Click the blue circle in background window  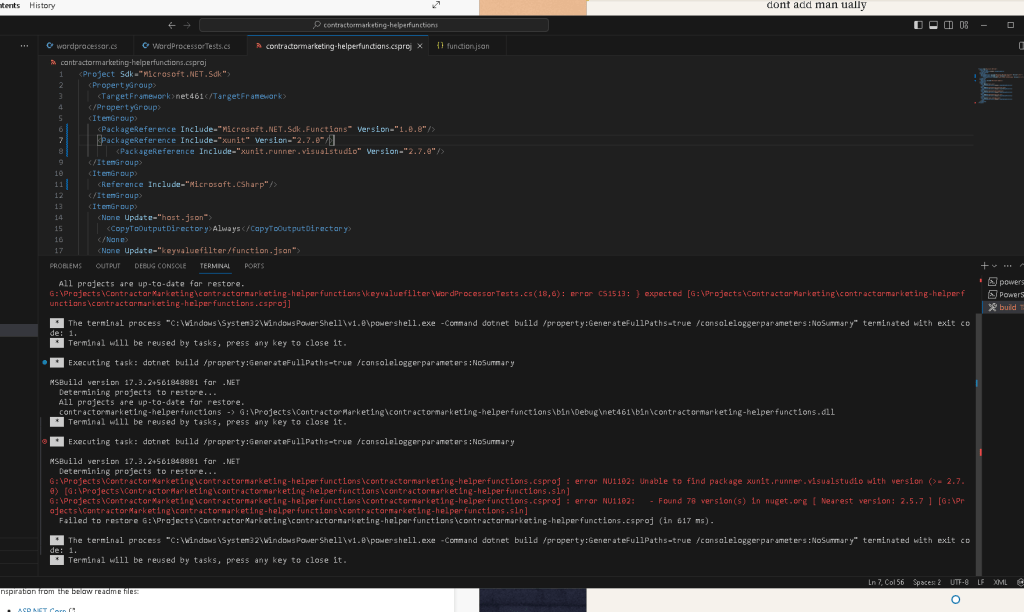[955, 600]
